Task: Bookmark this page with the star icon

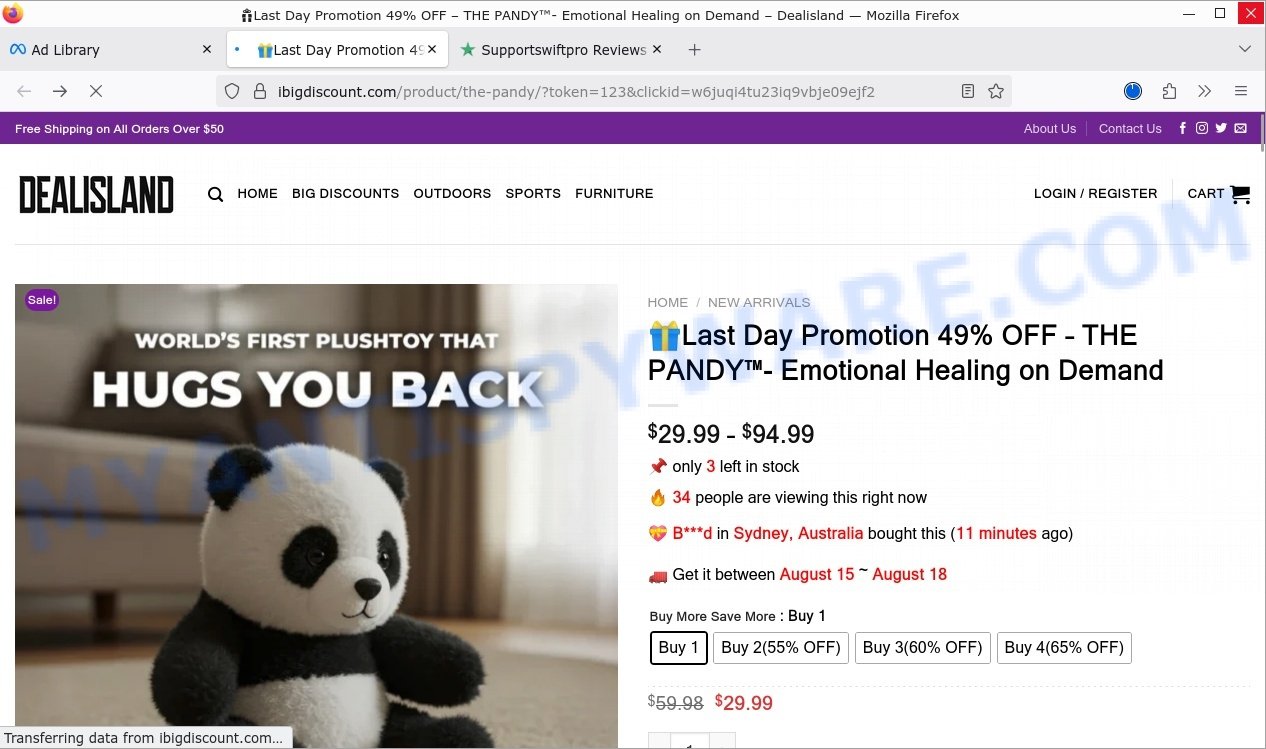Action: coord(996,91)
